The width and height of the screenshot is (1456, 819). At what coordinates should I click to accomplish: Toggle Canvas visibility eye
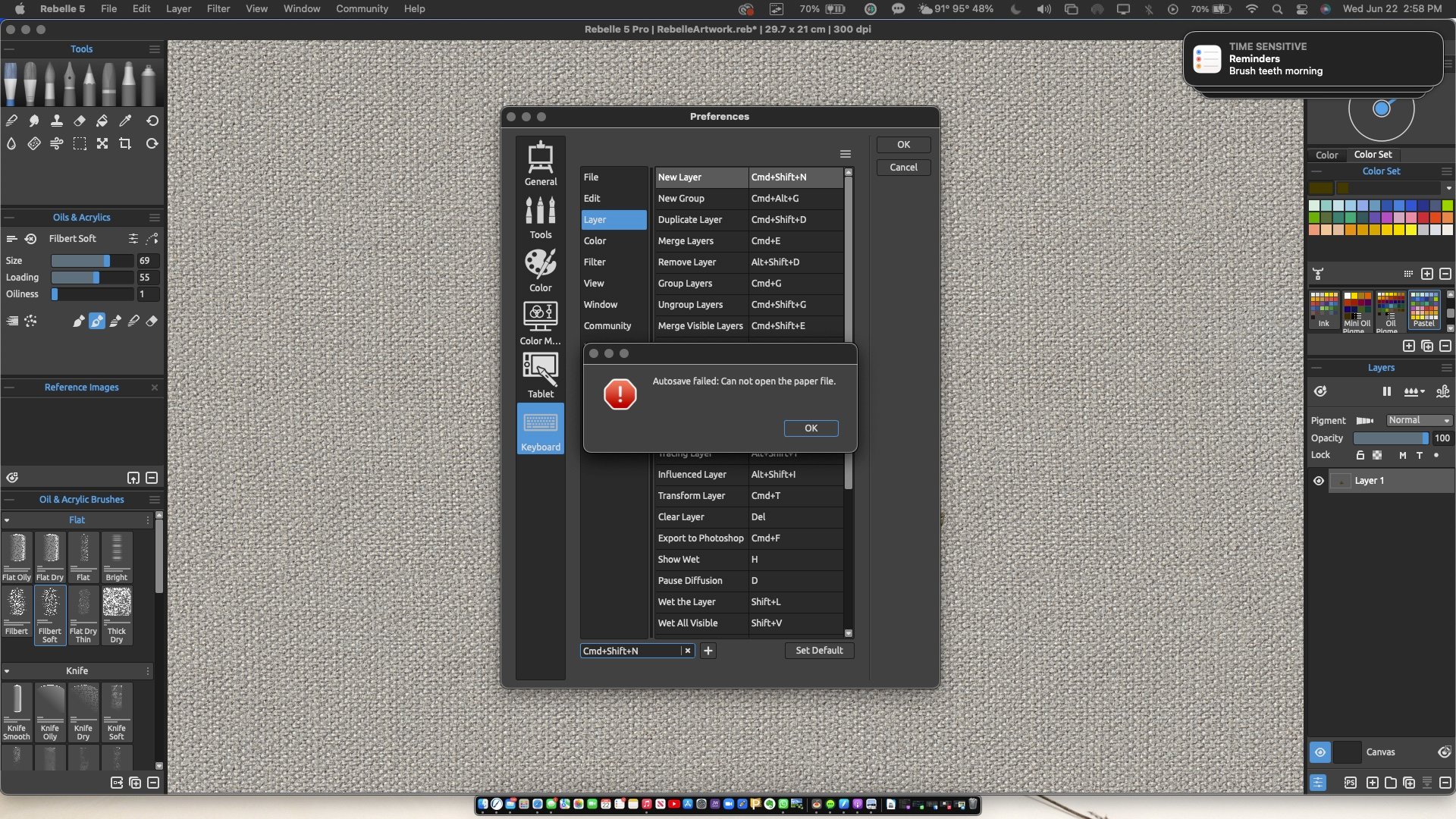coord(1320,752)
